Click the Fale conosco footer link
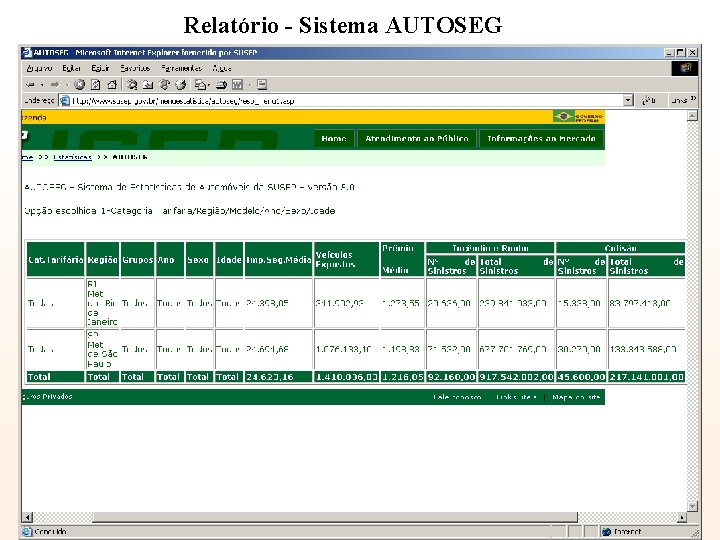The width and height of the screenshot is (720, 540). click(457, 397)
